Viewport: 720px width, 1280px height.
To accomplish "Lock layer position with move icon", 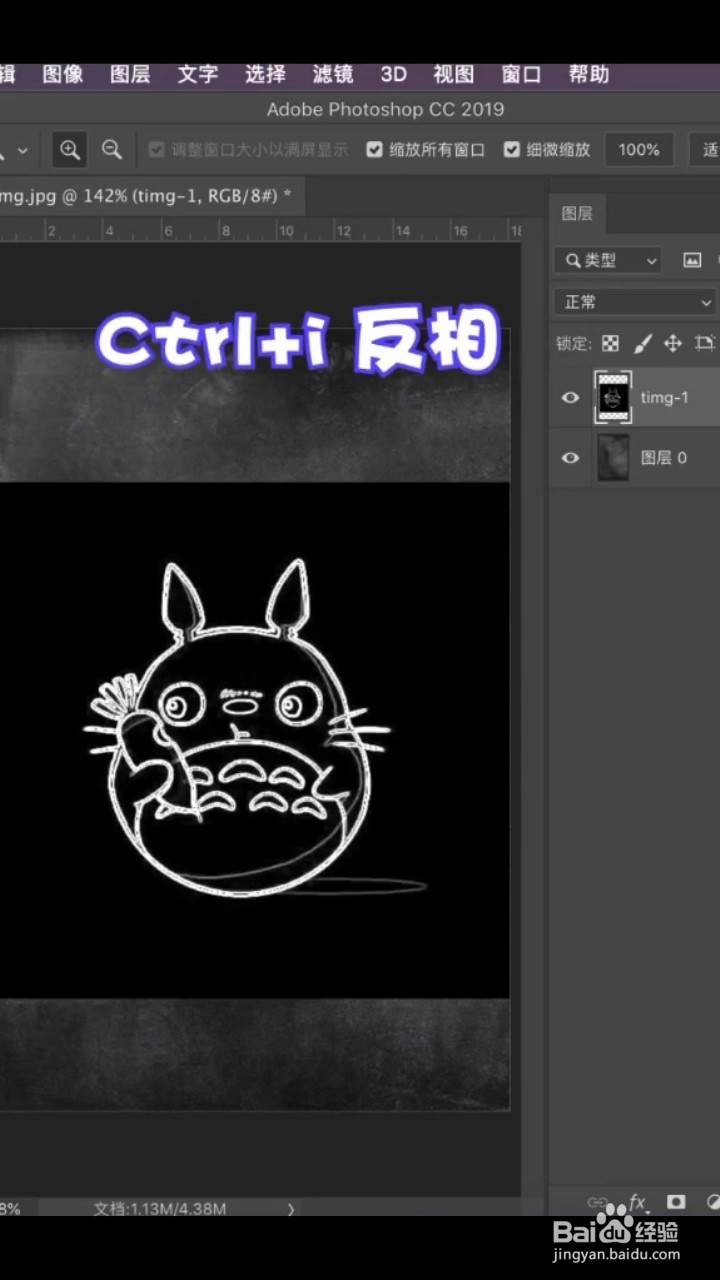I will tap(673, 343).
